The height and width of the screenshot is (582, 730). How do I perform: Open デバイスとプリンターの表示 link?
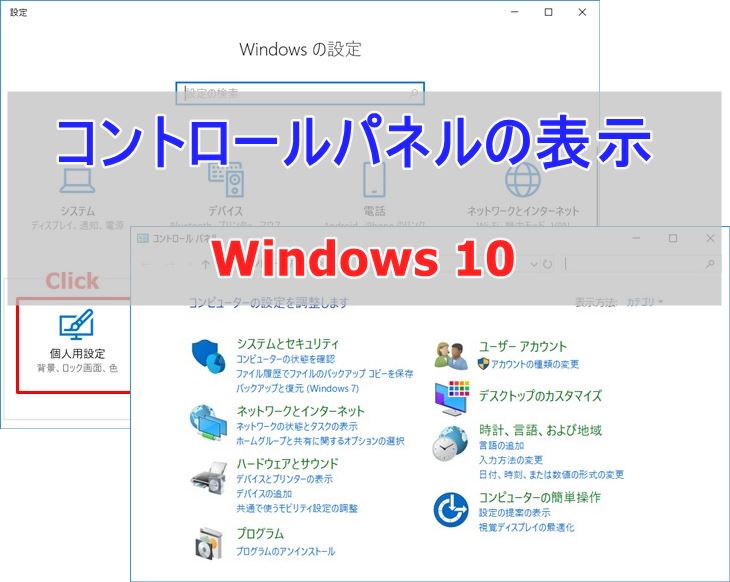point(284,479)
